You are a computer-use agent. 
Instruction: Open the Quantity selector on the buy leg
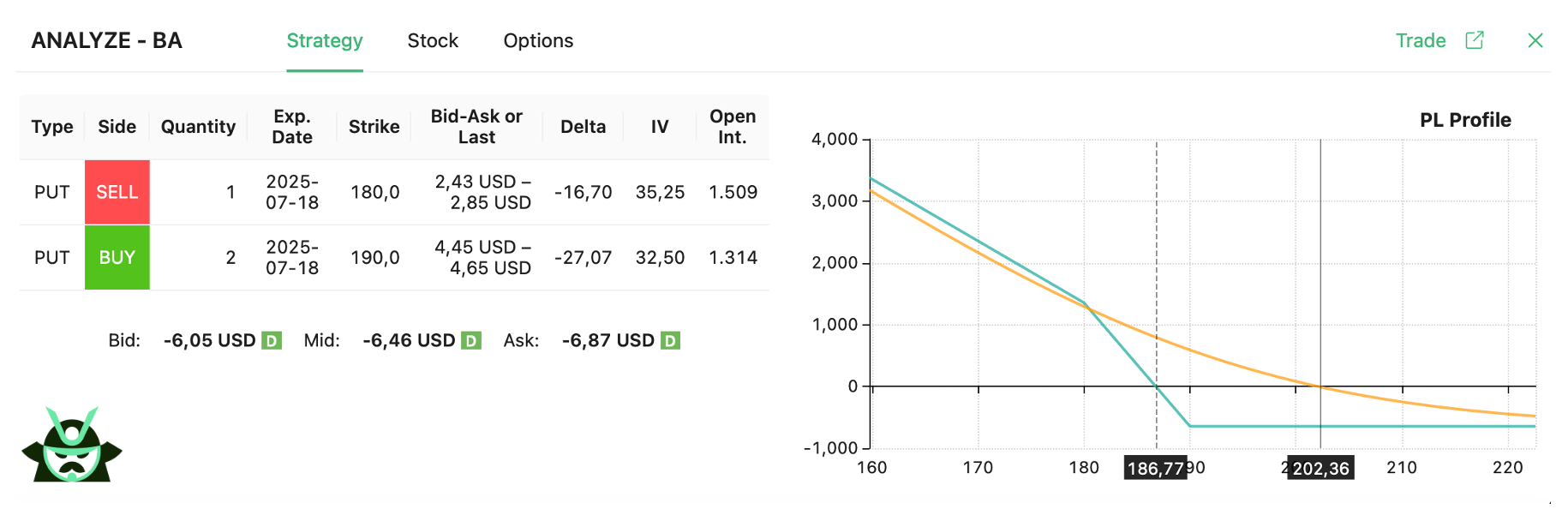coord(230,257)
